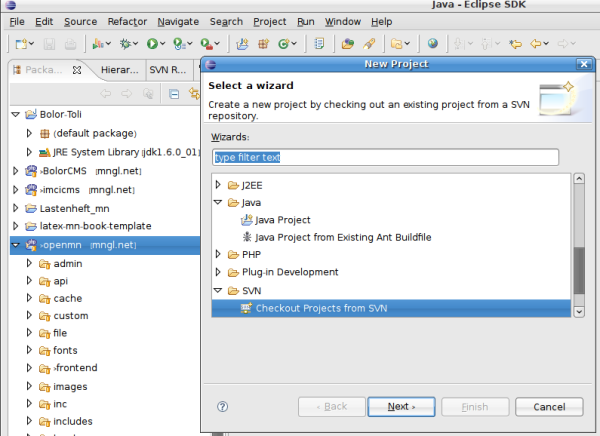This screenshot has width=600, height=436.
Task: Click the run-last-tool red toolbox icon
Action: [x=207, y=44]
